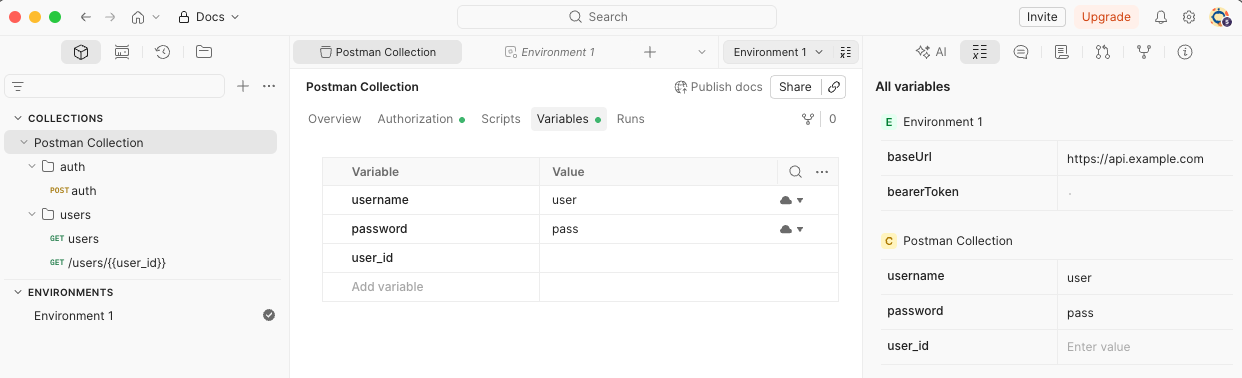This screenshot has width=1242, height=378.
Task: Open the forks panel icon
Action: click(x=1144, y=52)
